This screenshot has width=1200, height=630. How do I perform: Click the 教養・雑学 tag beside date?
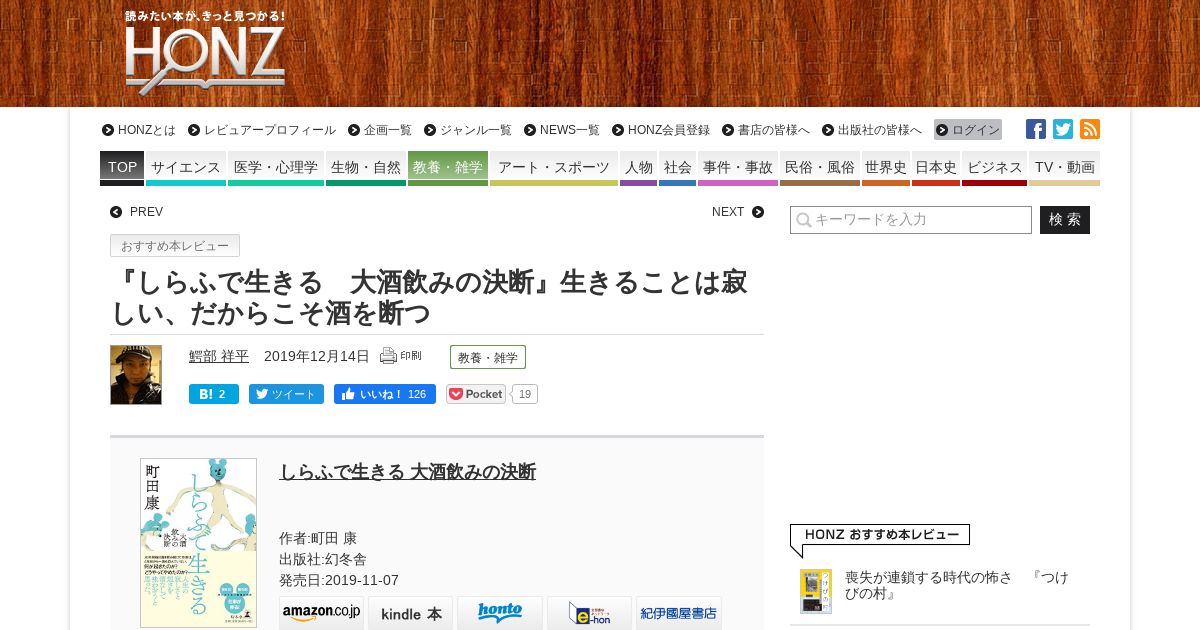pyautogui.click(x=488, y=357)
